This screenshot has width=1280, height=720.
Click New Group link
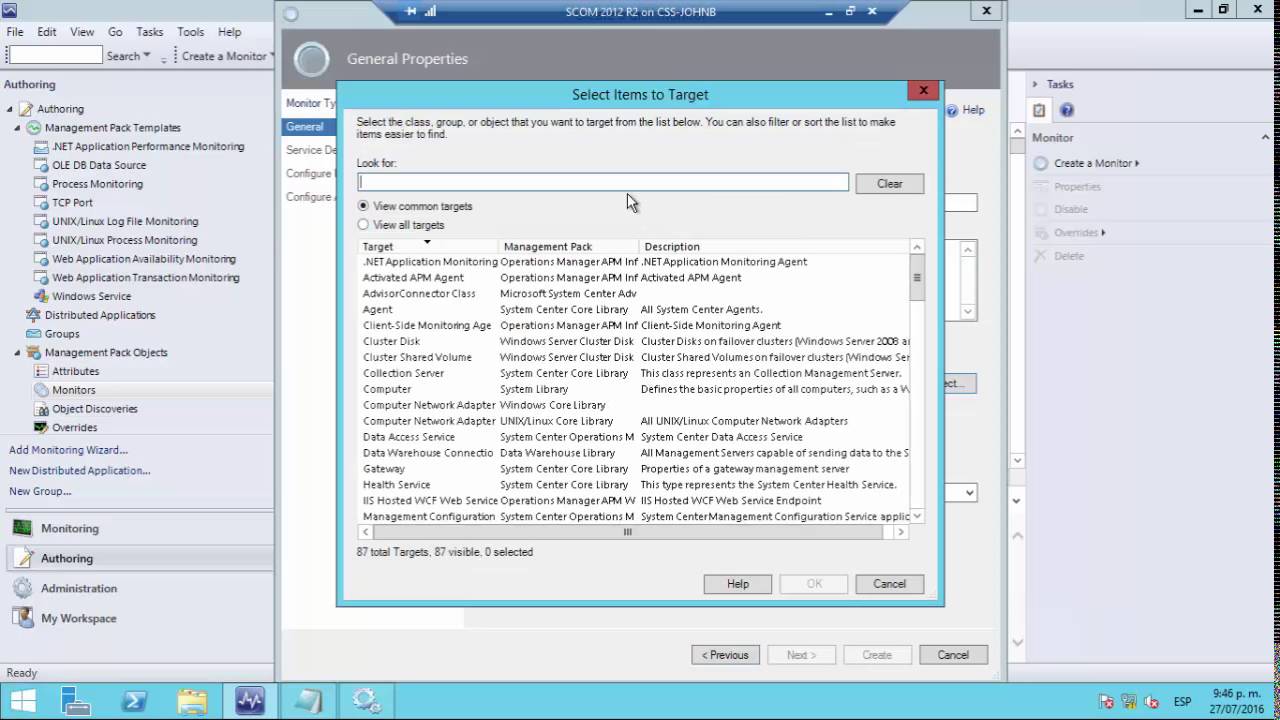[x=40, y=491]
